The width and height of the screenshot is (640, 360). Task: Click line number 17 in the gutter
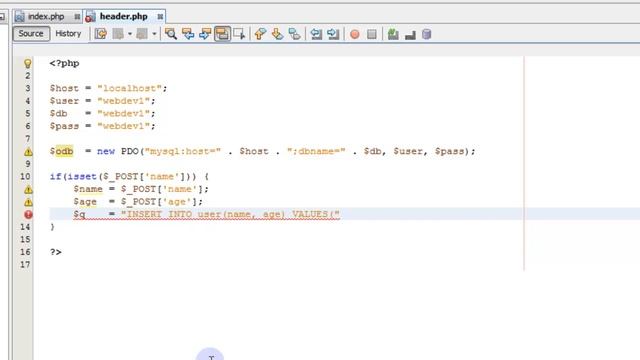click(25, 264)
